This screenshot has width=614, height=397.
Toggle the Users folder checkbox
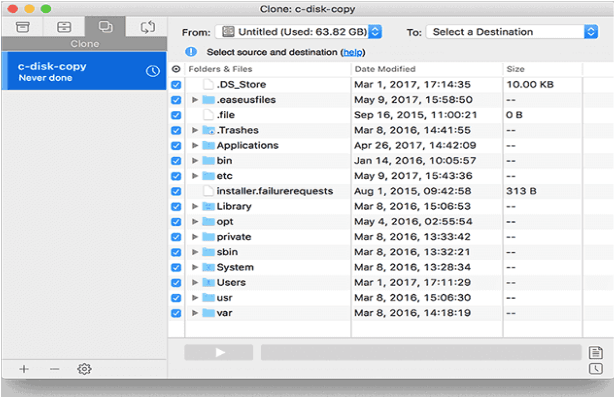point(176,283)
